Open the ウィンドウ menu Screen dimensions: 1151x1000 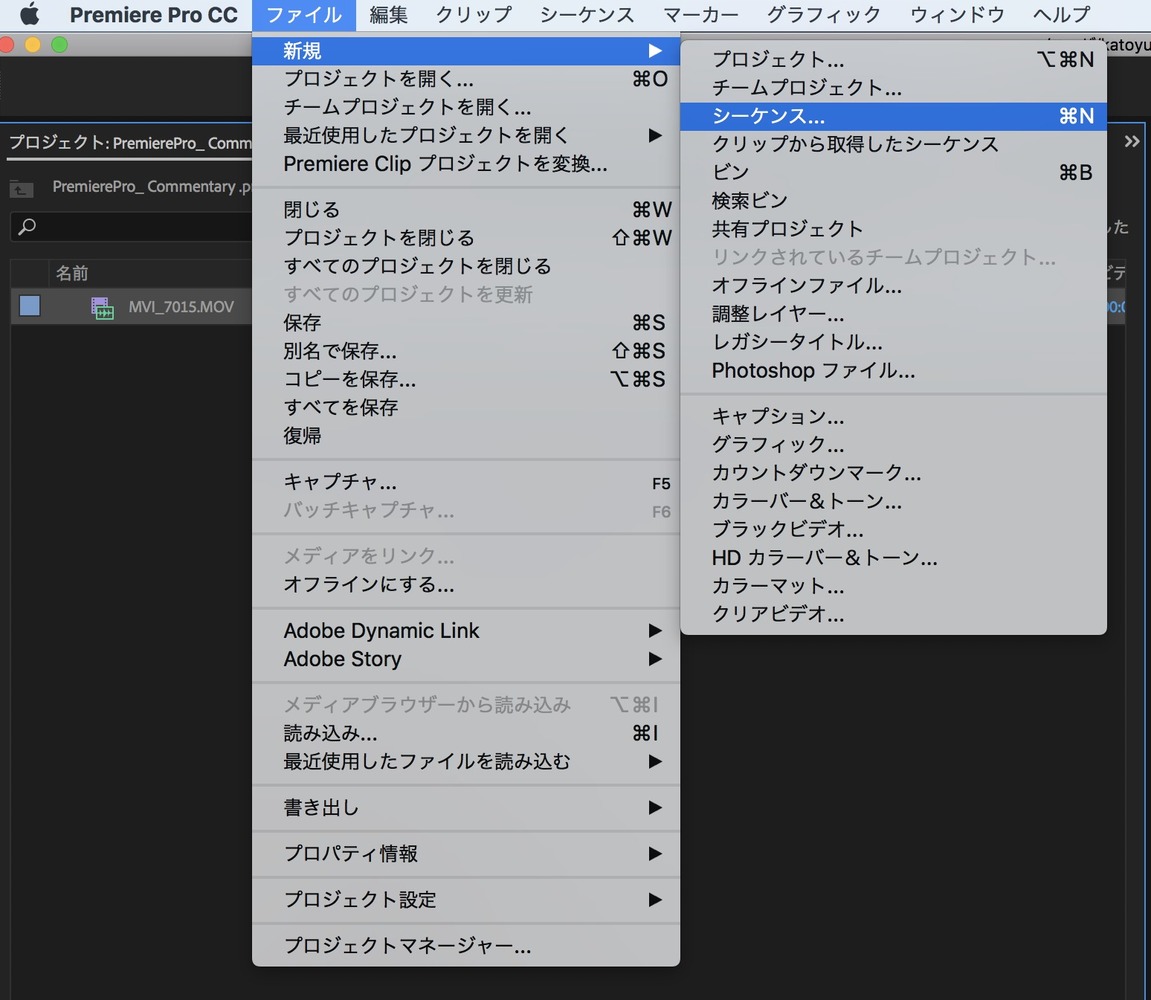pyautogui.click(x=957, y=15)
